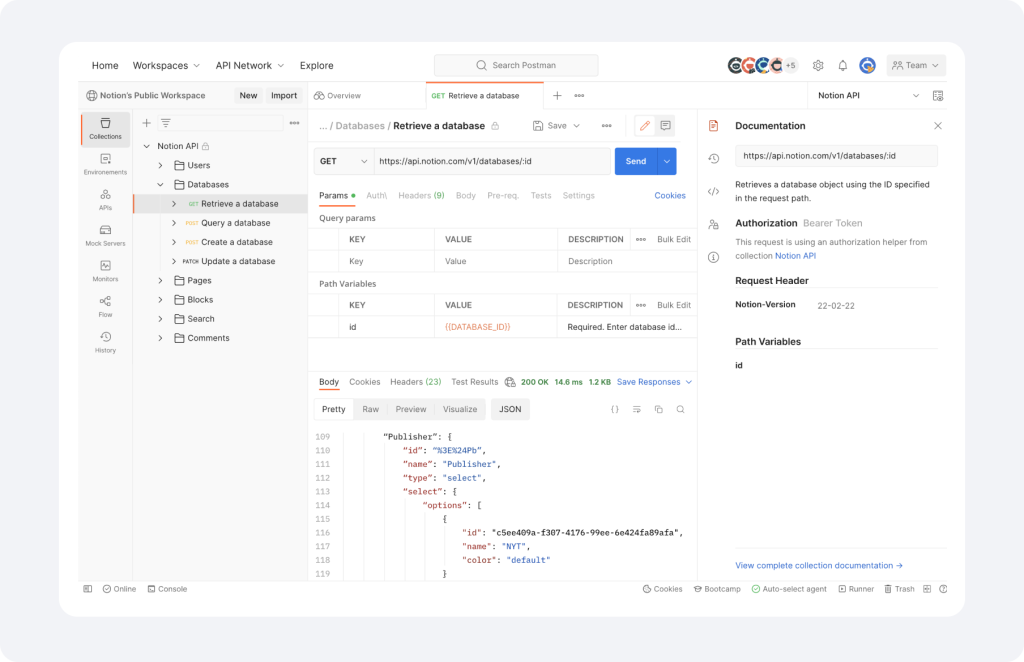Expand the Users folder
This screenshot has width=1024, height=662.
click(161, 166)
